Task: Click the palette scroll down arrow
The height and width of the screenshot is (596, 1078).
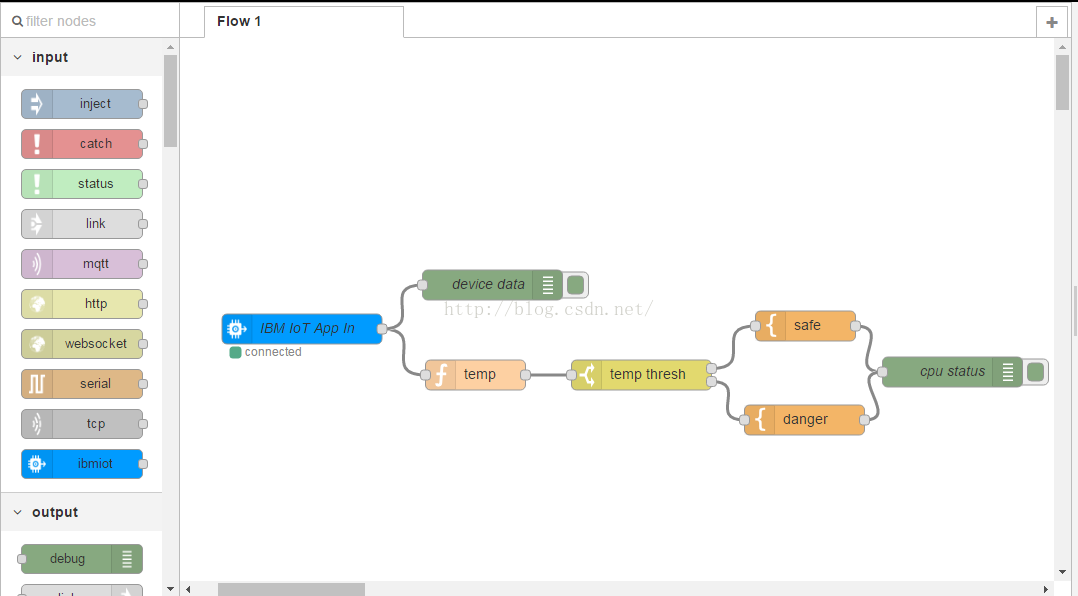Action: pos(170,589)
